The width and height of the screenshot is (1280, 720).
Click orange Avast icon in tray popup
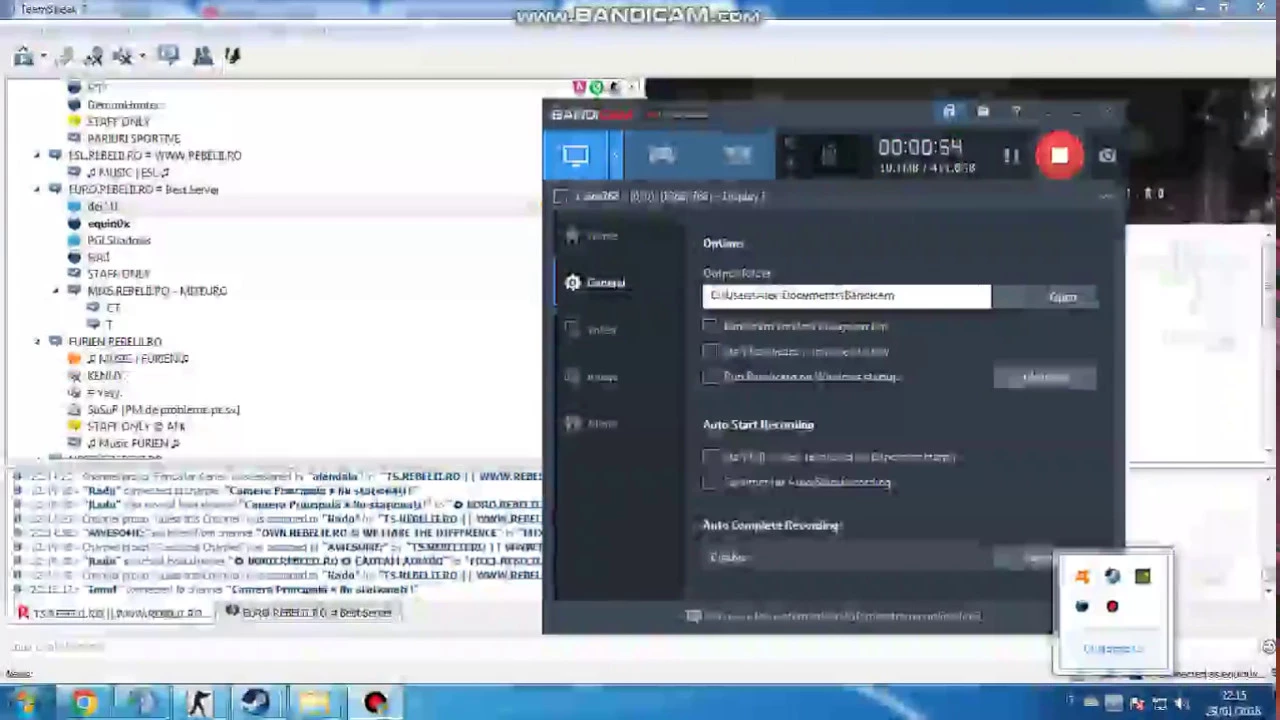click(x=1081, y=577)
